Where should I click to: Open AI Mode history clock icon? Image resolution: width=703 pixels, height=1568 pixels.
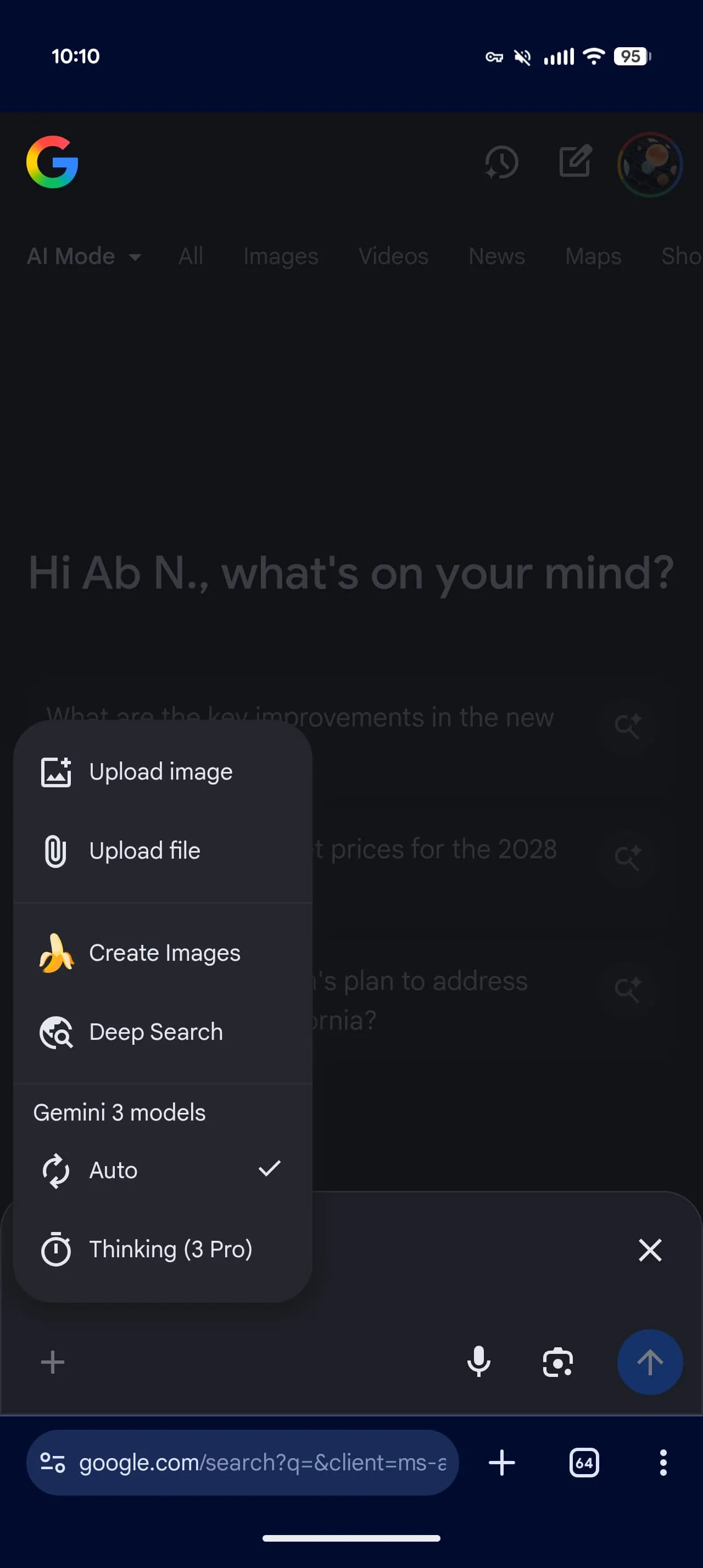(x=501, y=163)
